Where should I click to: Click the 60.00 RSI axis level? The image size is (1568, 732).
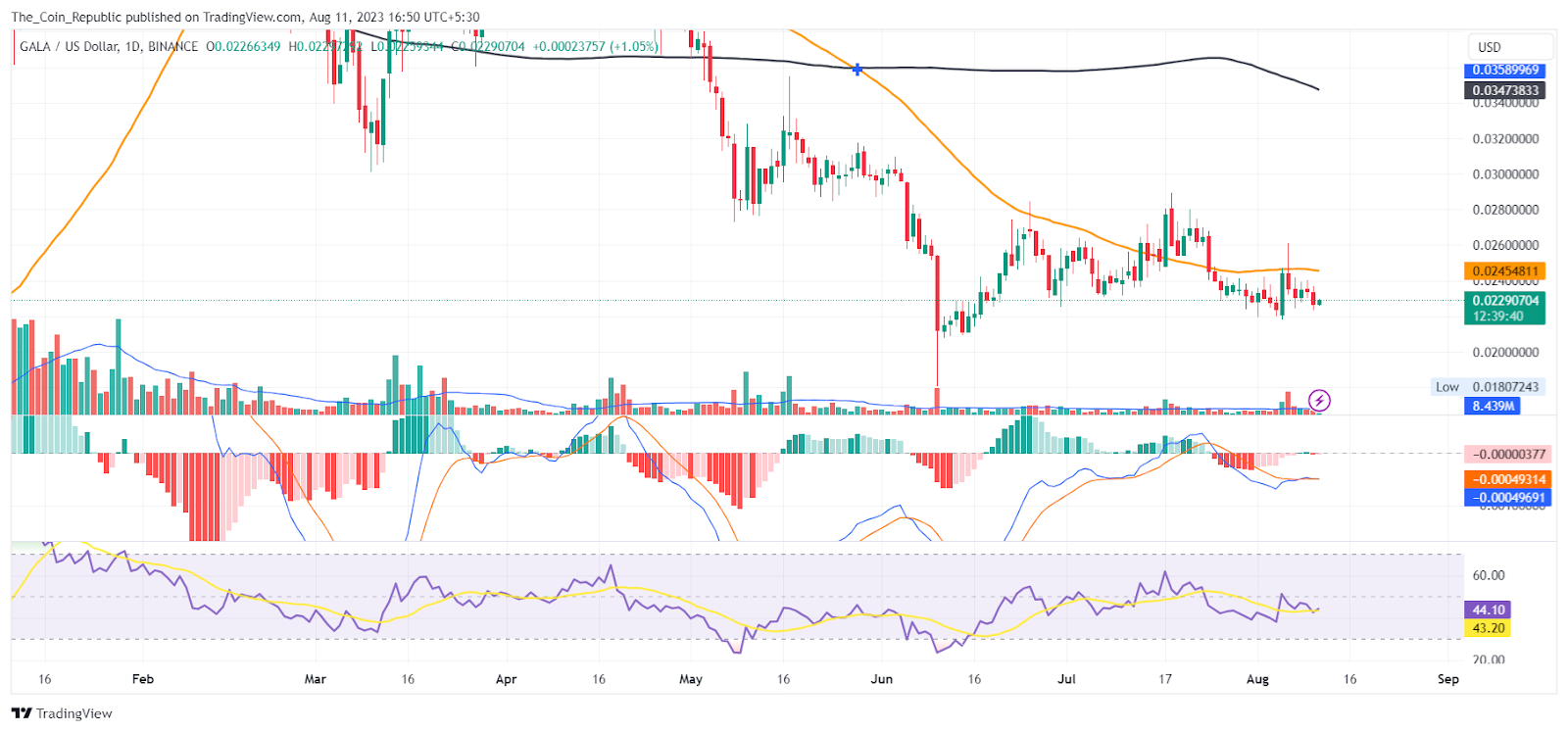(x=1489, y=575)
